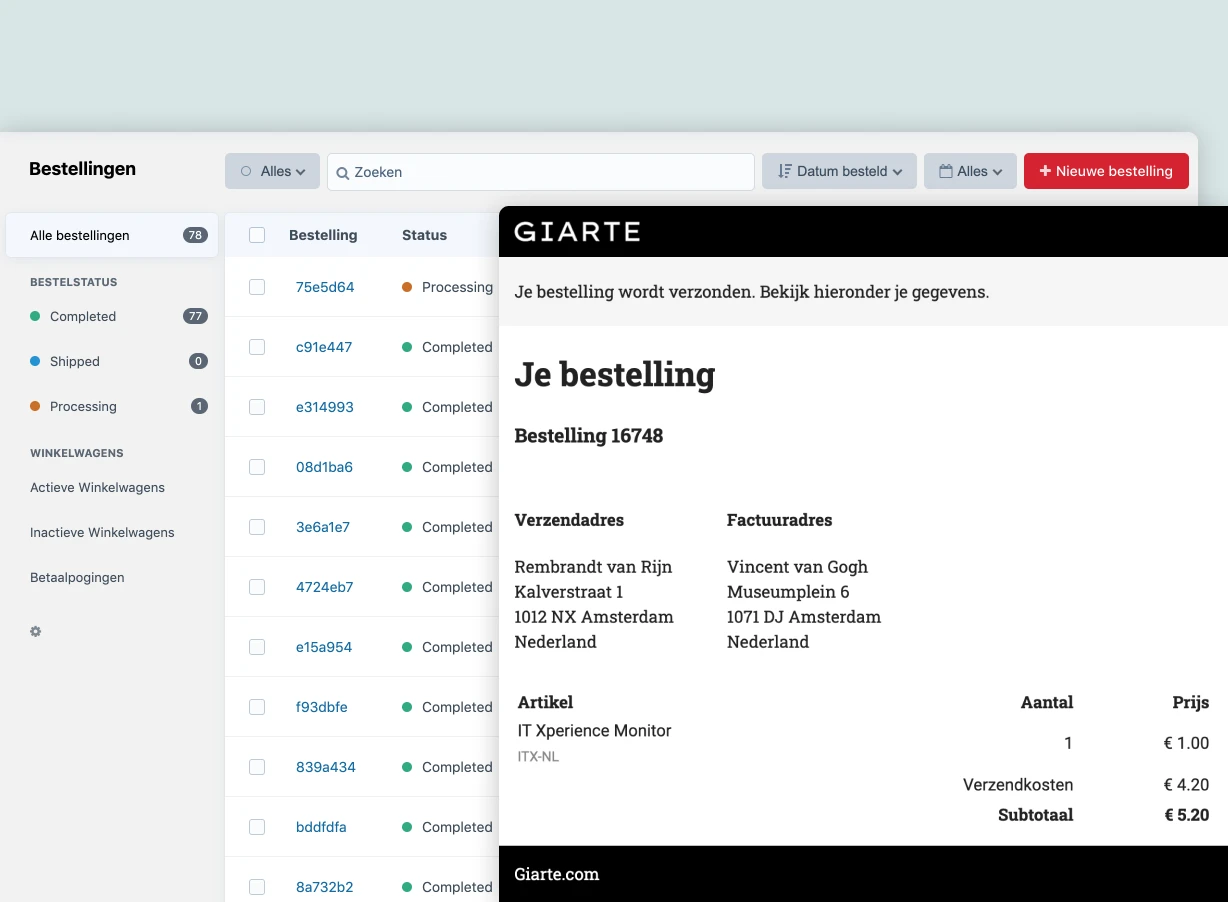This screenshot has height=902, width=1228.
Task: Check the box for order bddfdfa
Action: click(257, 827)
